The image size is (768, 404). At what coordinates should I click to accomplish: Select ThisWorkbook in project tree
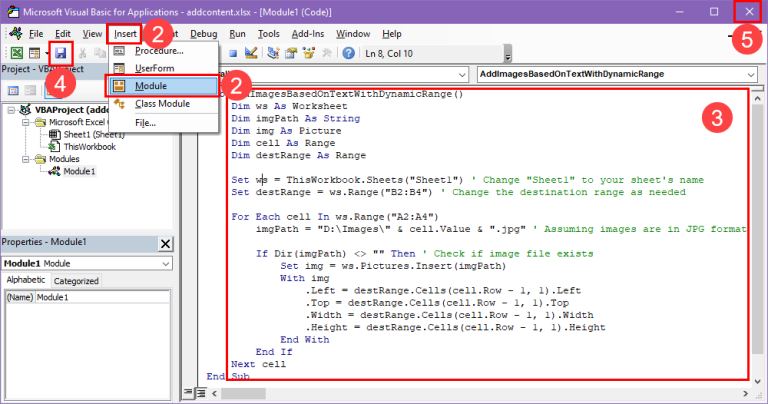pyautogui.click(x=90, y=146)
